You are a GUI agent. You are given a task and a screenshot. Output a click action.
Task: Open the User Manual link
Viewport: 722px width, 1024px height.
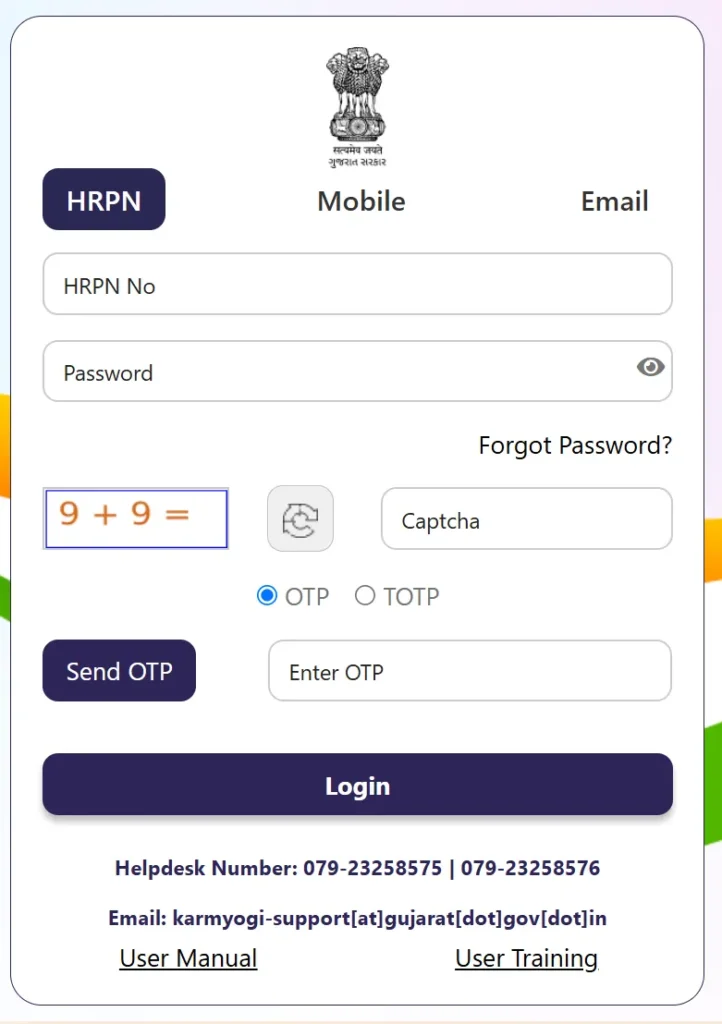188,959
